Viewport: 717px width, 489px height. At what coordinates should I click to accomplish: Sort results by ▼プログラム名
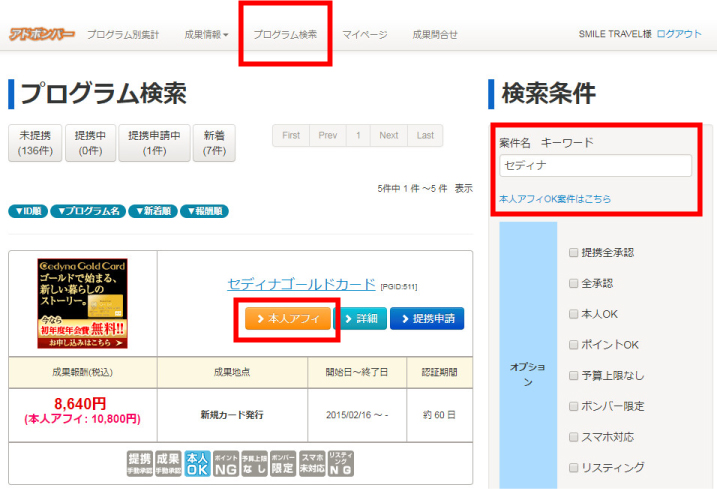tap(88, 211)
